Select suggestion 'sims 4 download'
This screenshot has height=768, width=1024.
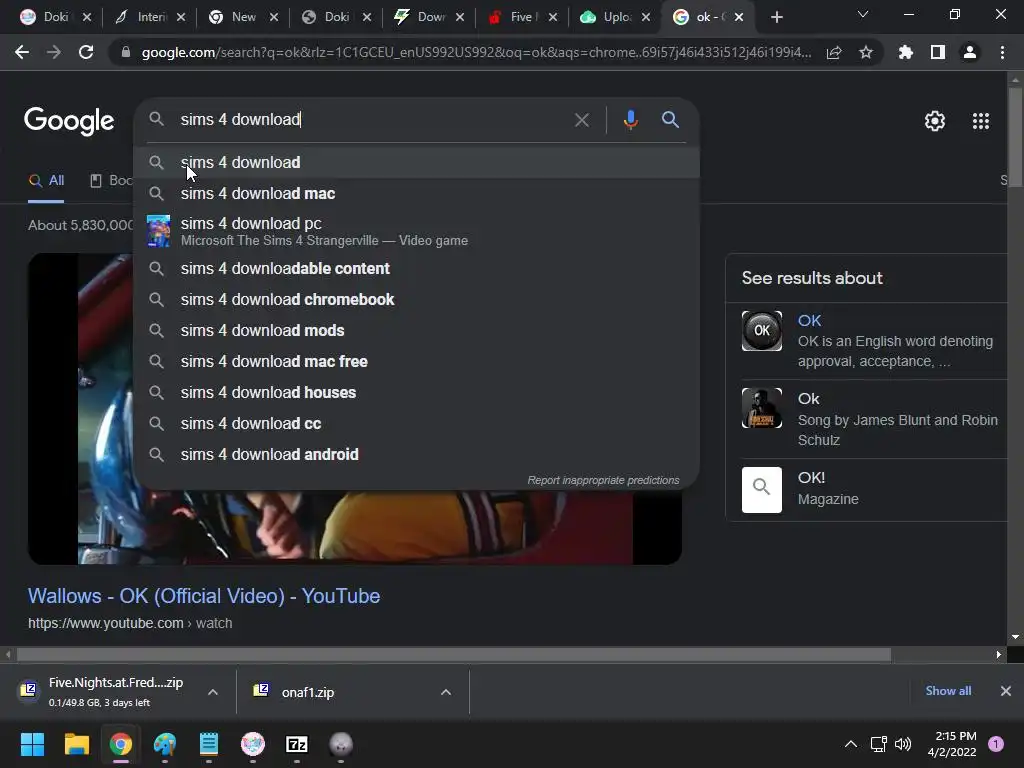417,163
